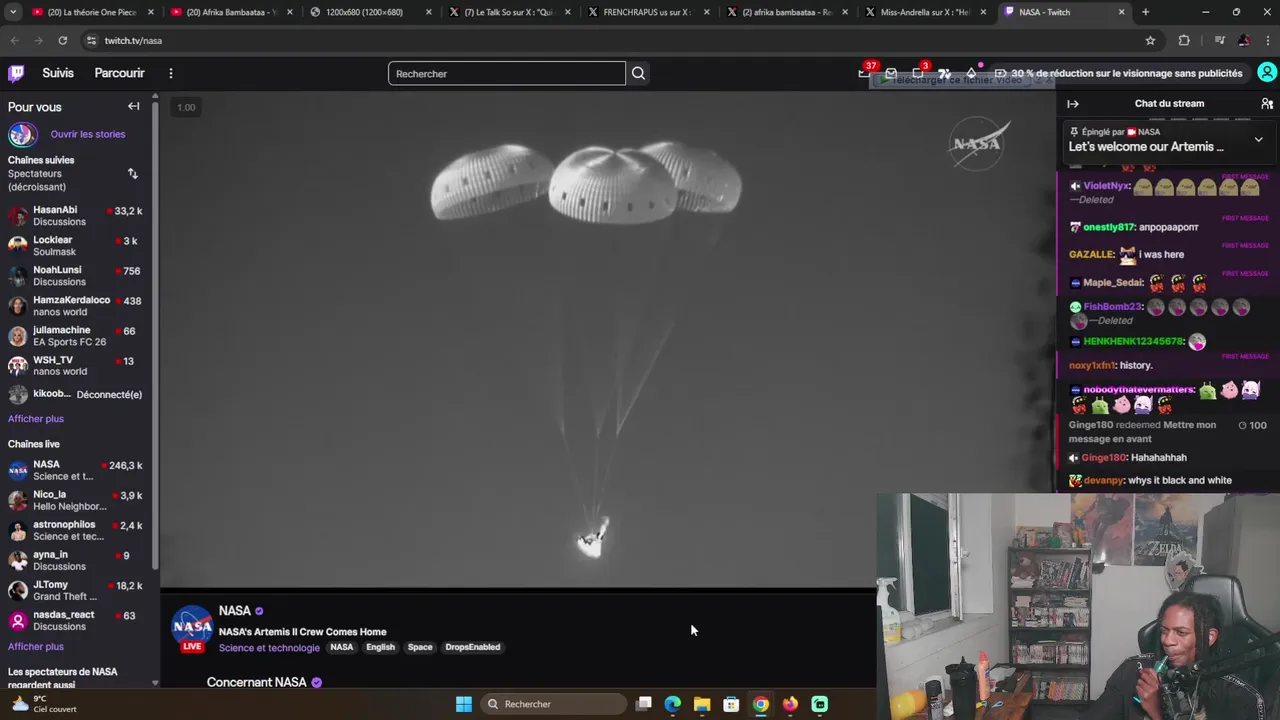Open Task View in the taskbar

(x=644, y=704)
